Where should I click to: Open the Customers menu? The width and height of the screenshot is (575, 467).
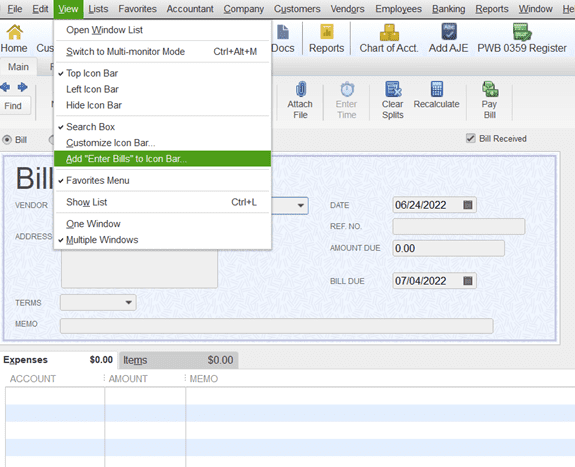[297, 9]
